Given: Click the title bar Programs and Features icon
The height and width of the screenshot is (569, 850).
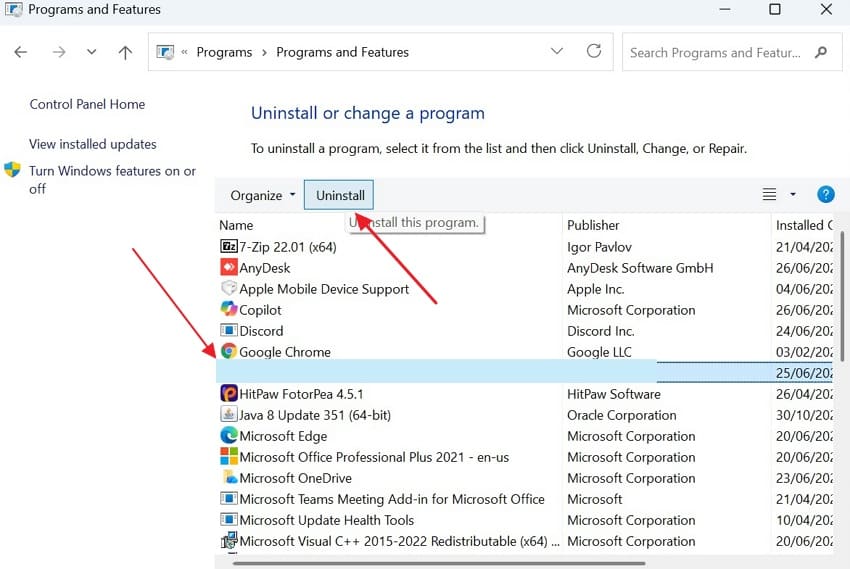Looking at the screenshot, I should pos(14,9).
